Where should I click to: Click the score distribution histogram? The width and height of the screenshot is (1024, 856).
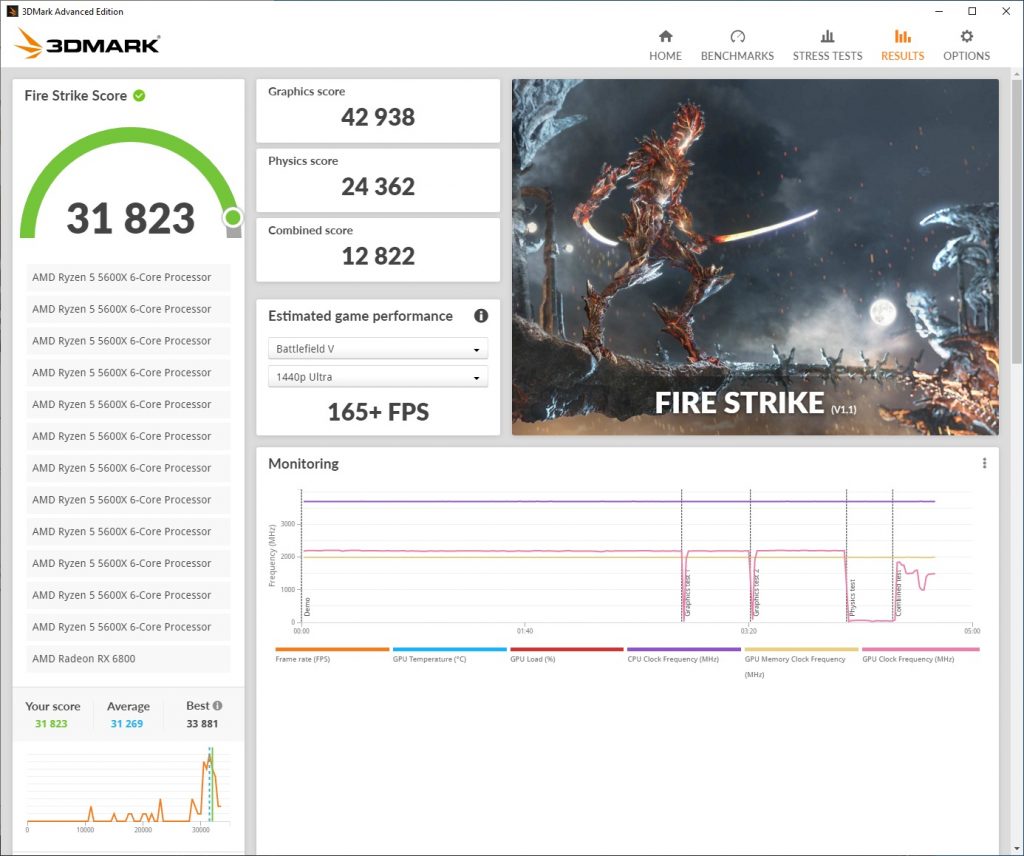(x=128, y=789)
